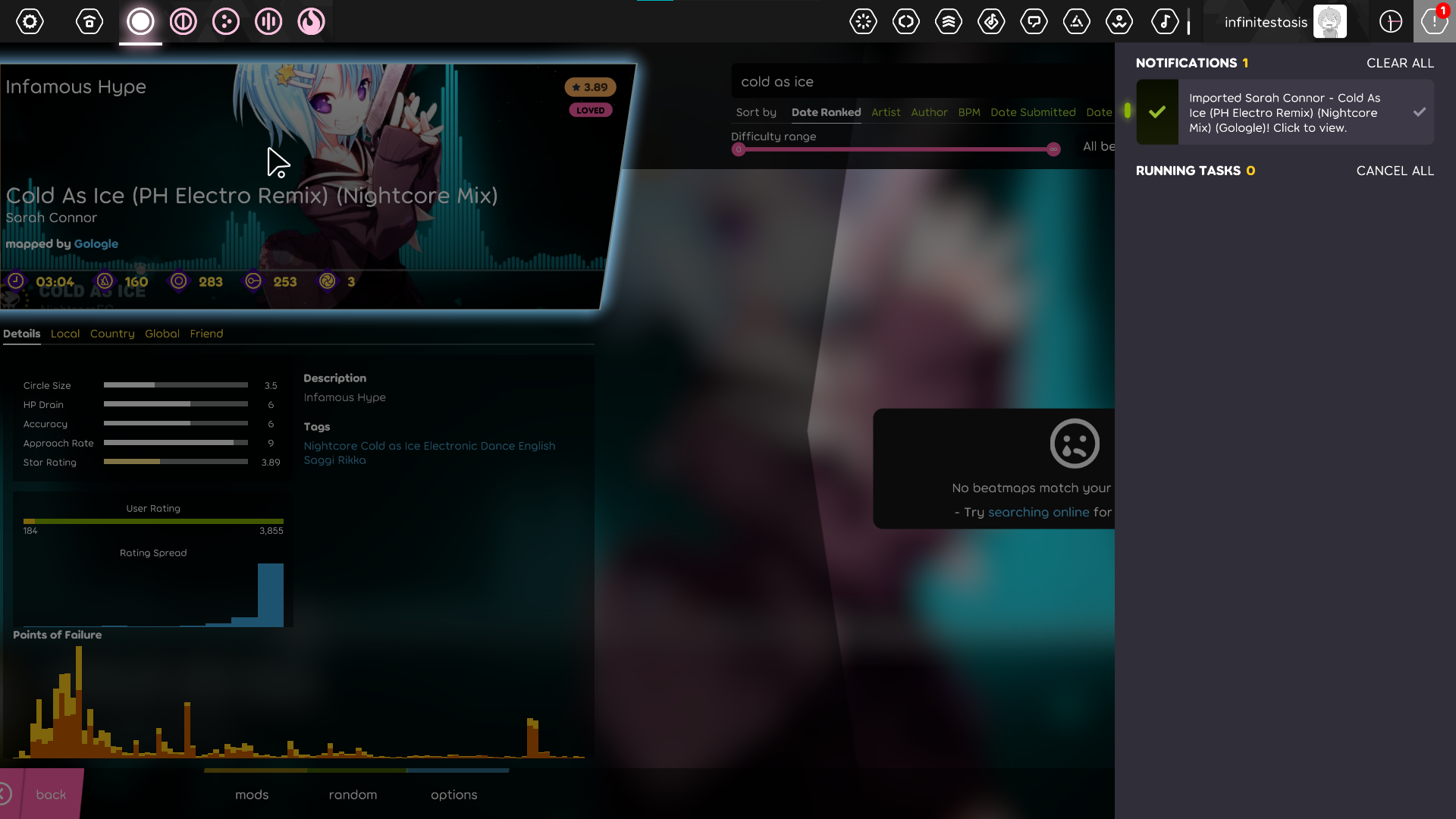Dismiss the Cold As Ice import notification
The image size is (1456, 819).
[1419, 111]
